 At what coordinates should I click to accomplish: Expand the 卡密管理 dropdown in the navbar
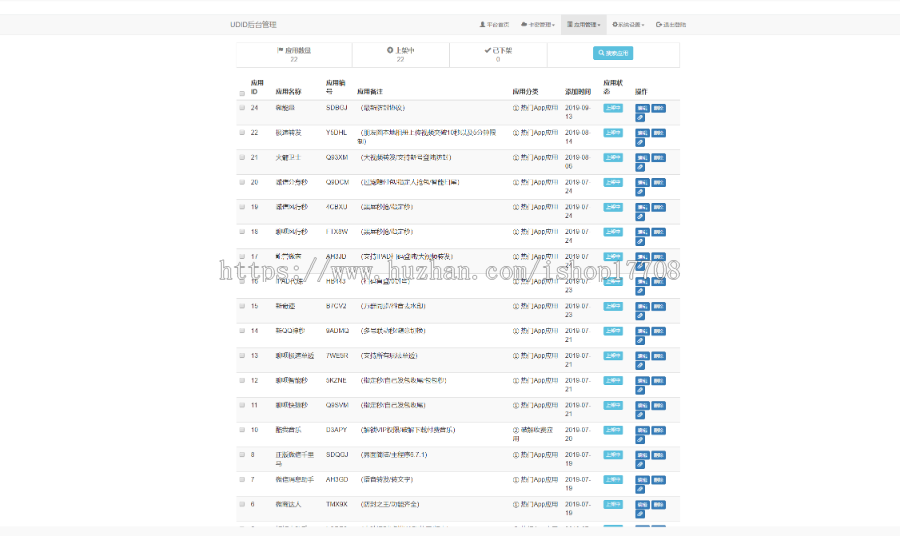coord(538,25)
